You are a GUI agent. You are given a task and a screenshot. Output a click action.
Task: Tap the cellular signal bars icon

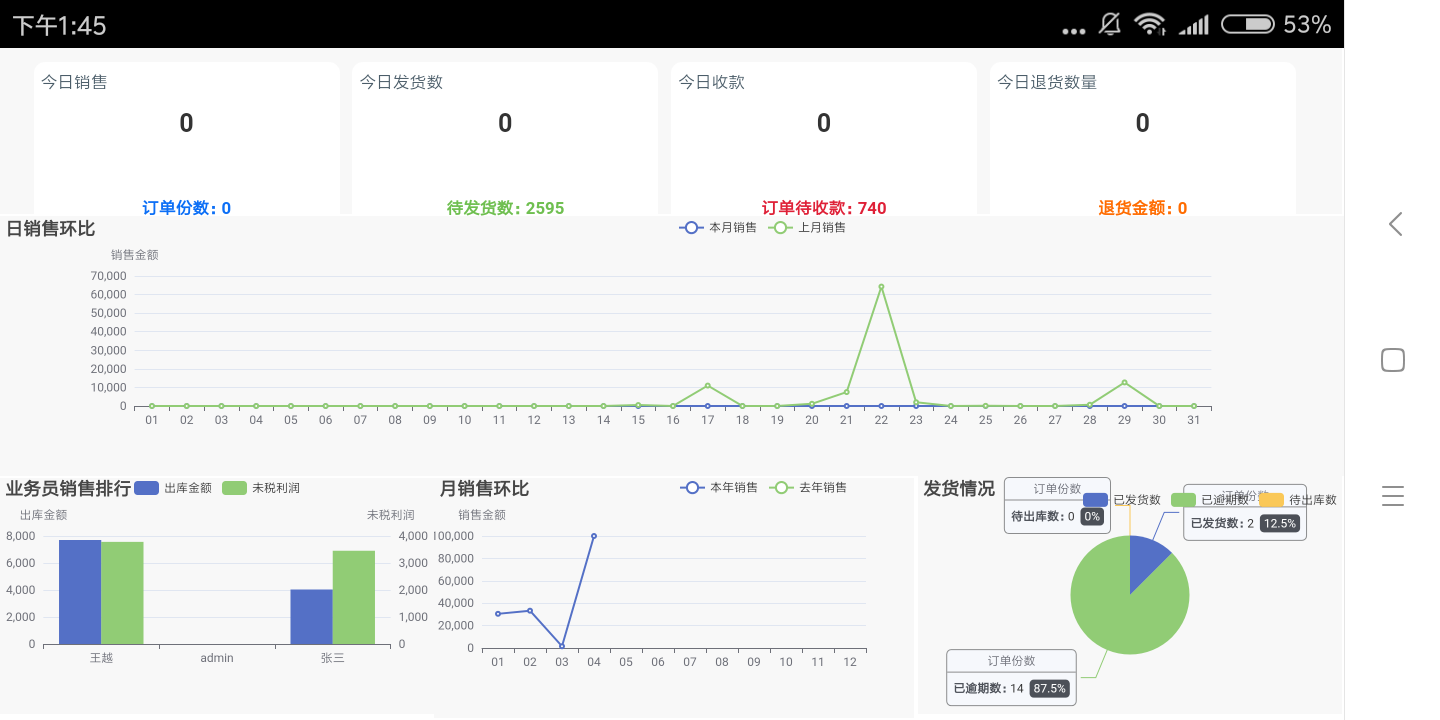pos(1193,25)
